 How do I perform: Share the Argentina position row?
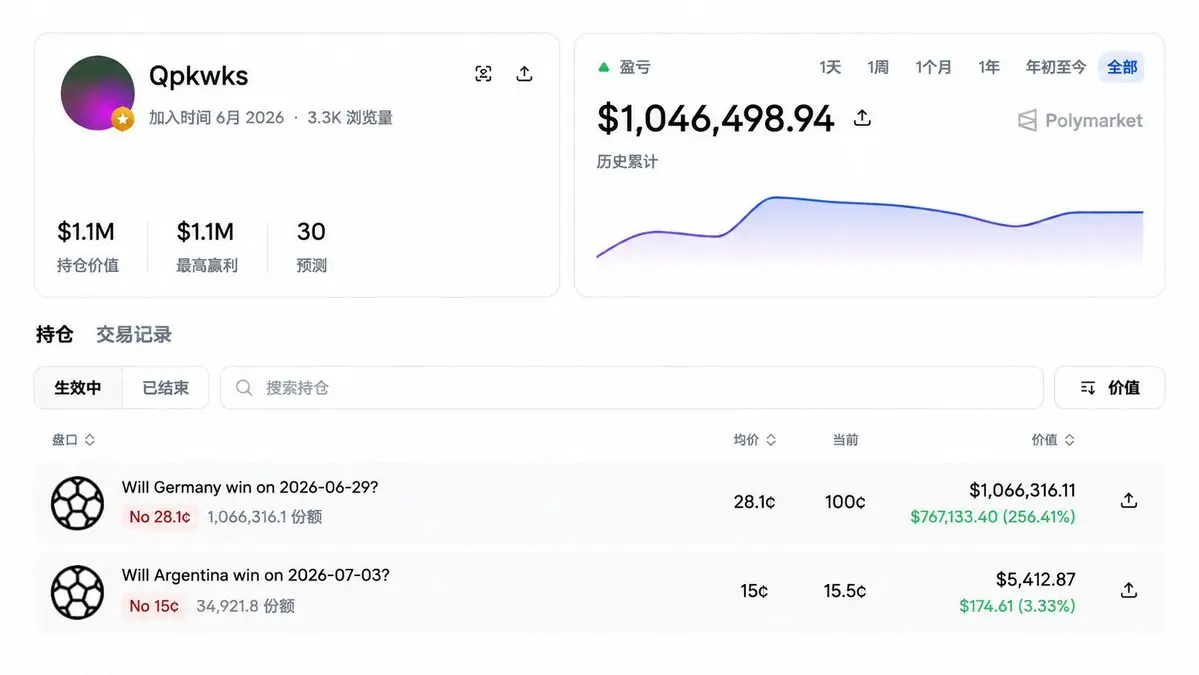(x=1129, y=590)
